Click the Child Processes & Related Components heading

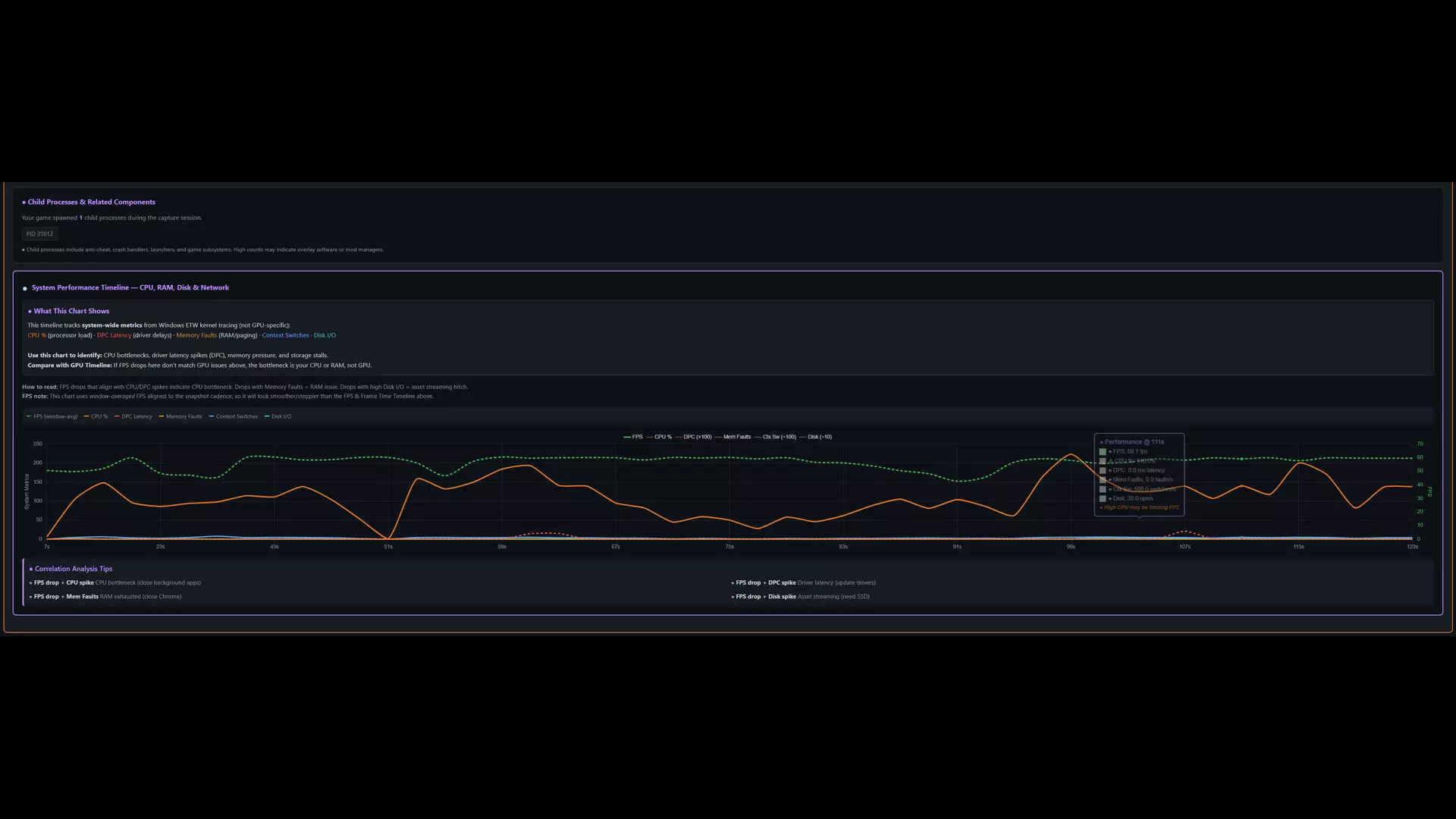(89, 202)
